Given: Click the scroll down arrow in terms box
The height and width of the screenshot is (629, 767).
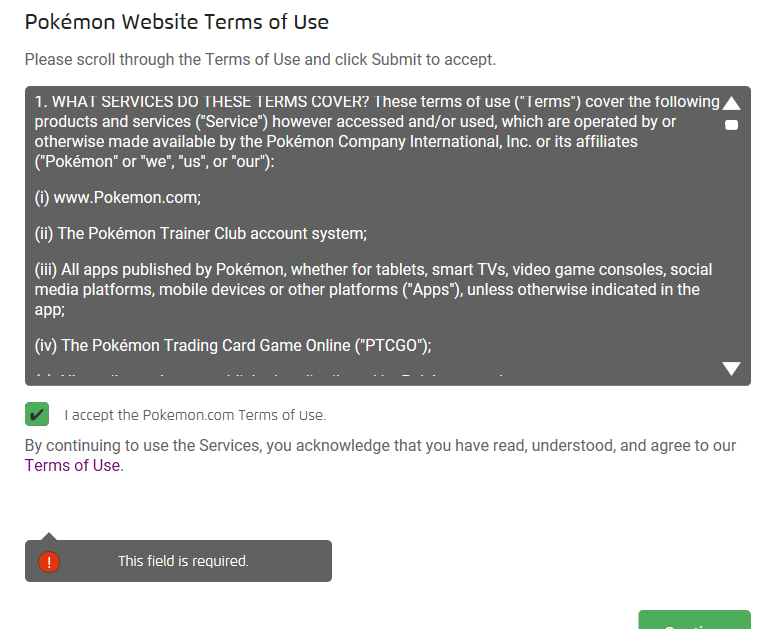Looking at the screenshot, I should click(x=731, y=368).
